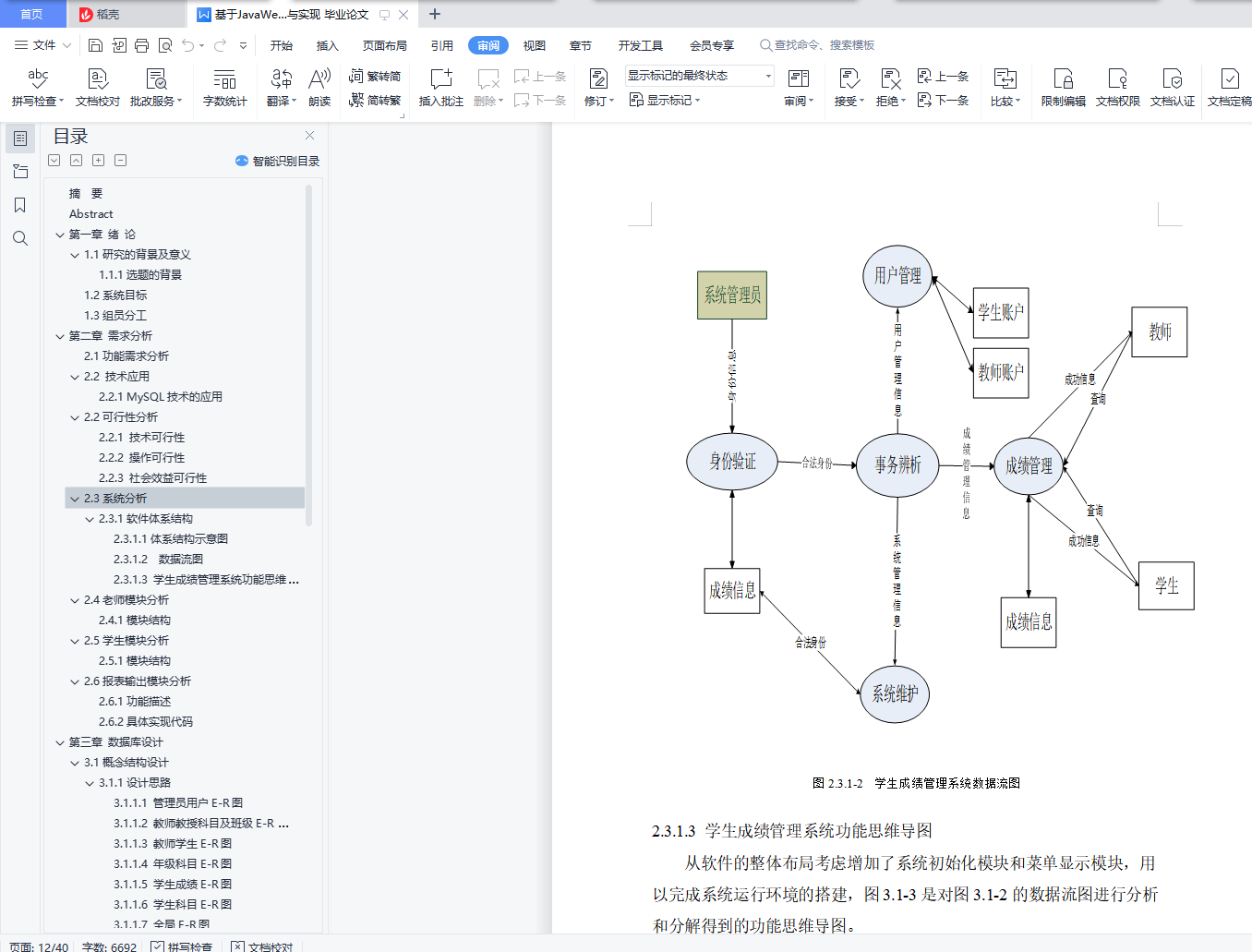Convert text with 繁转简

pos(375,77)
